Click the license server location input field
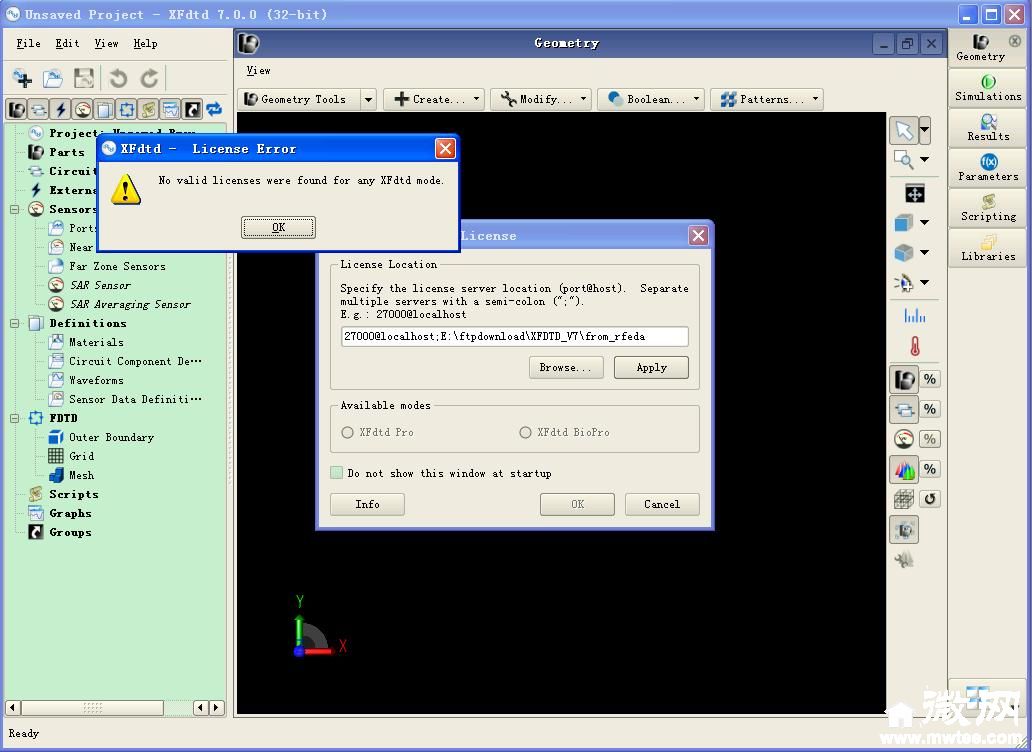Image resolution: width=1032 pixels, height=752 pixels. point(515,336)
